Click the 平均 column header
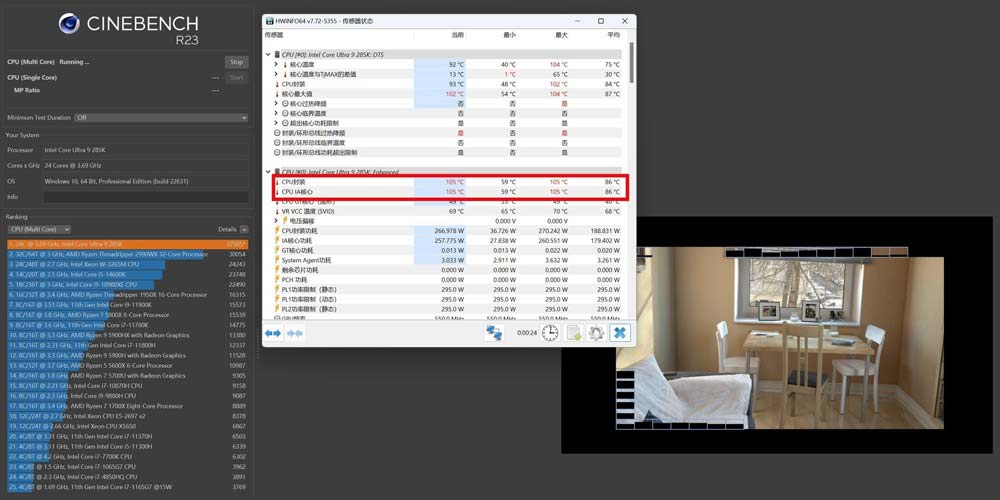The width and height of the screenshot is (1000, 500). [x=613, y=35]
